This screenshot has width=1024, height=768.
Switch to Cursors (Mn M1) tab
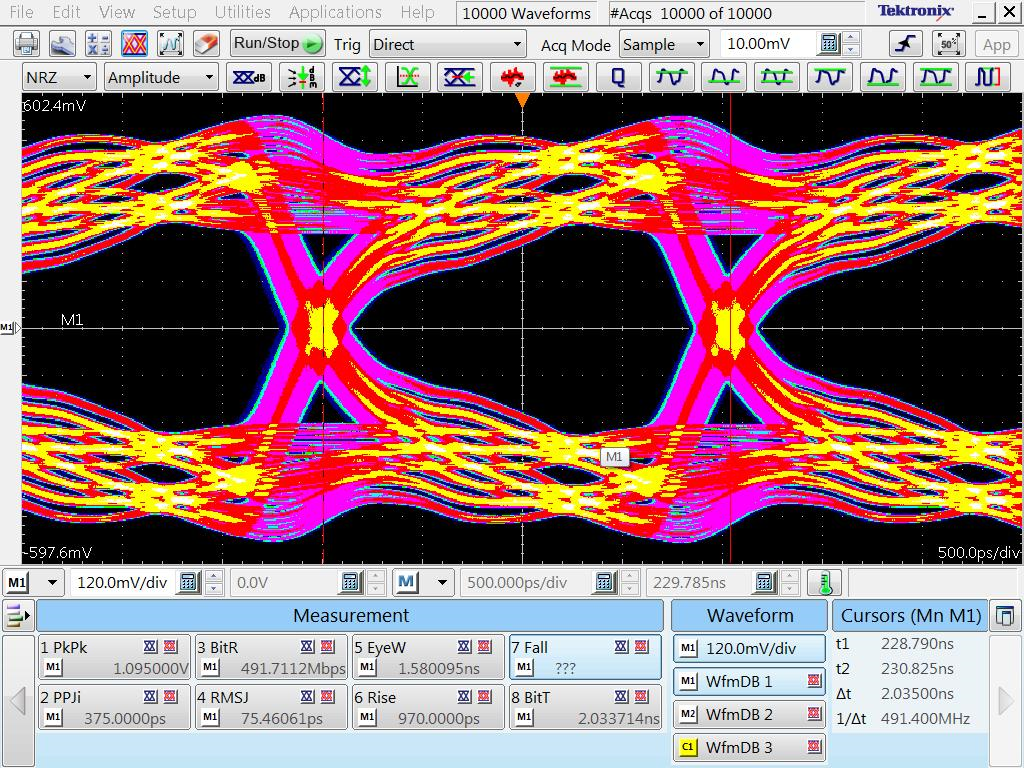(x=910, y=616)
